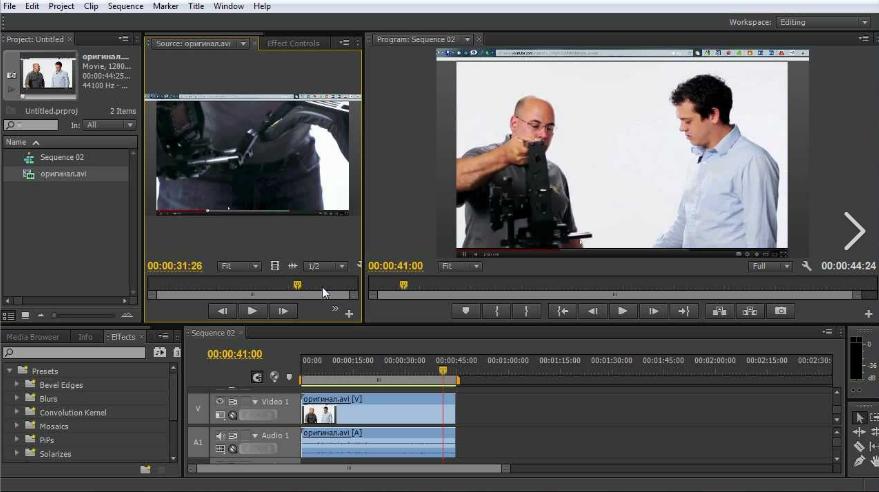The height and width of the screenshot is (492, 879).
Task: Select the Pen tool in Tools panel
Action: (x=859, y=461)
